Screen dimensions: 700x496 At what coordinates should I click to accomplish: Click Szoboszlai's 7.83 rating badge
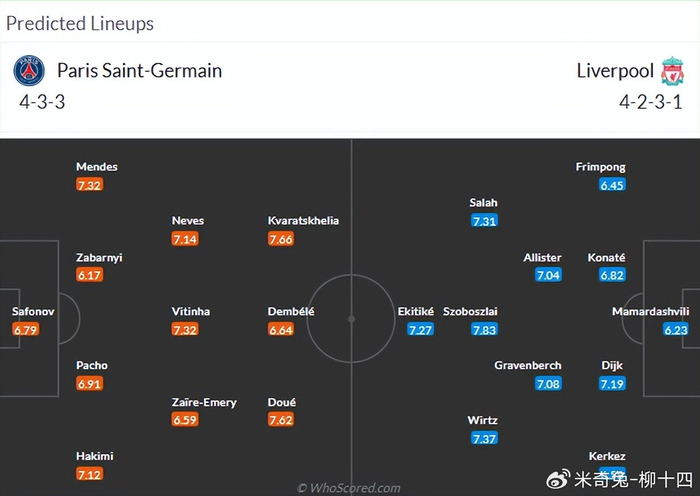[484, 329]
